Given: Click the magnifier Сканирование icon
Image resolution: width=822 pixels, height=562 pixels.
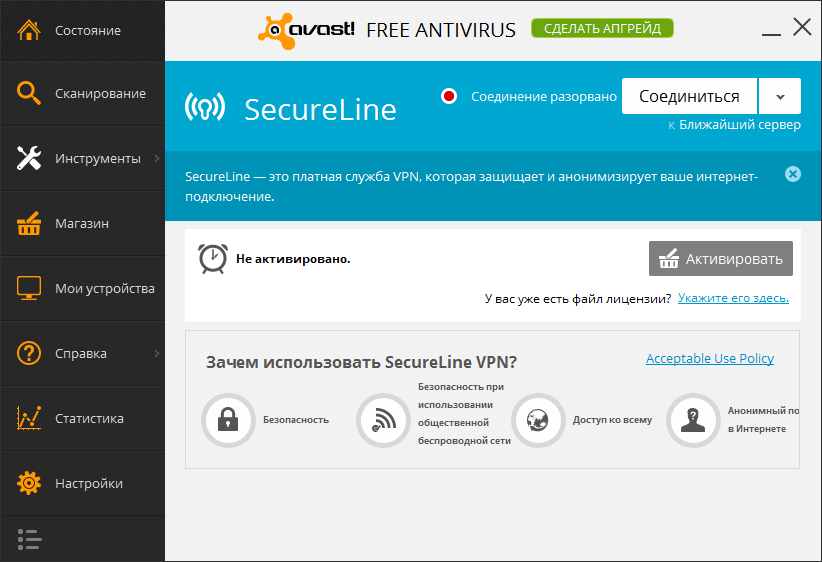Looking at the screenshot, I should 29,93.
